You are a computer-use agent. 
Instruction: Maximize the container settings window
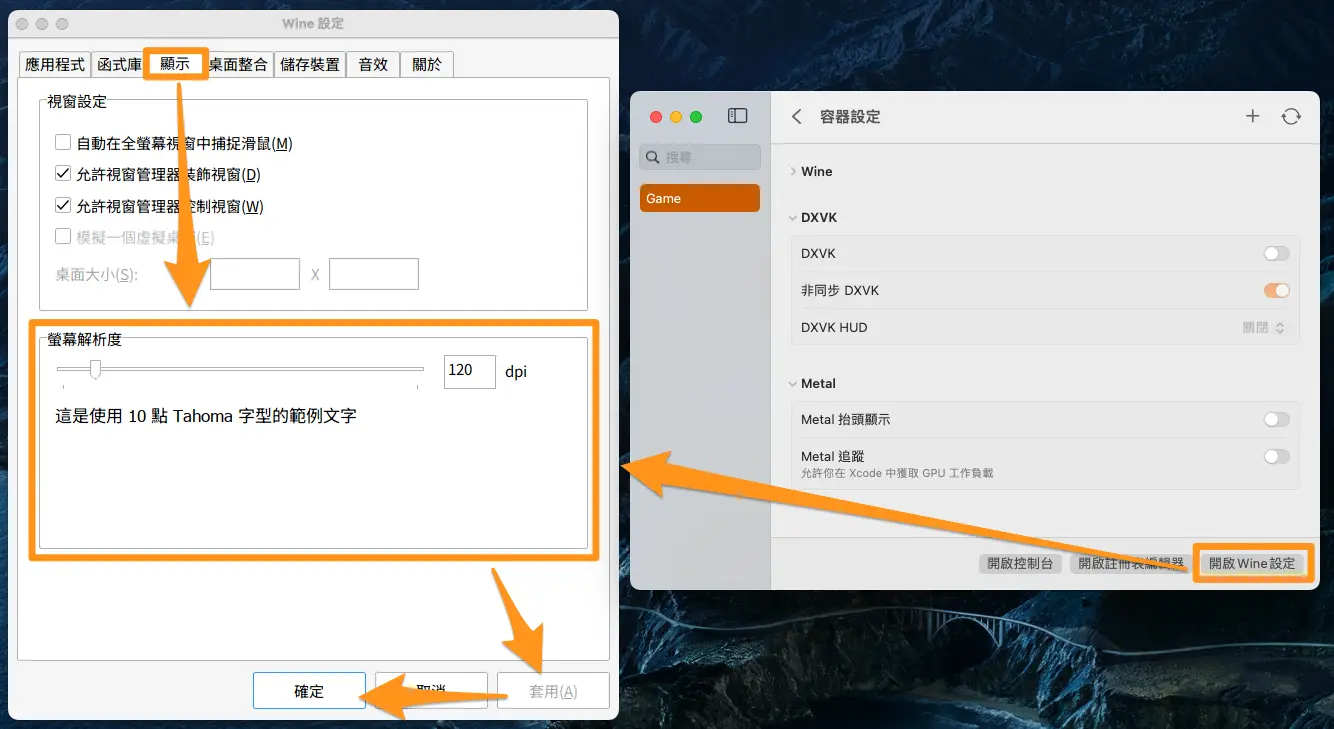[696, 117]
